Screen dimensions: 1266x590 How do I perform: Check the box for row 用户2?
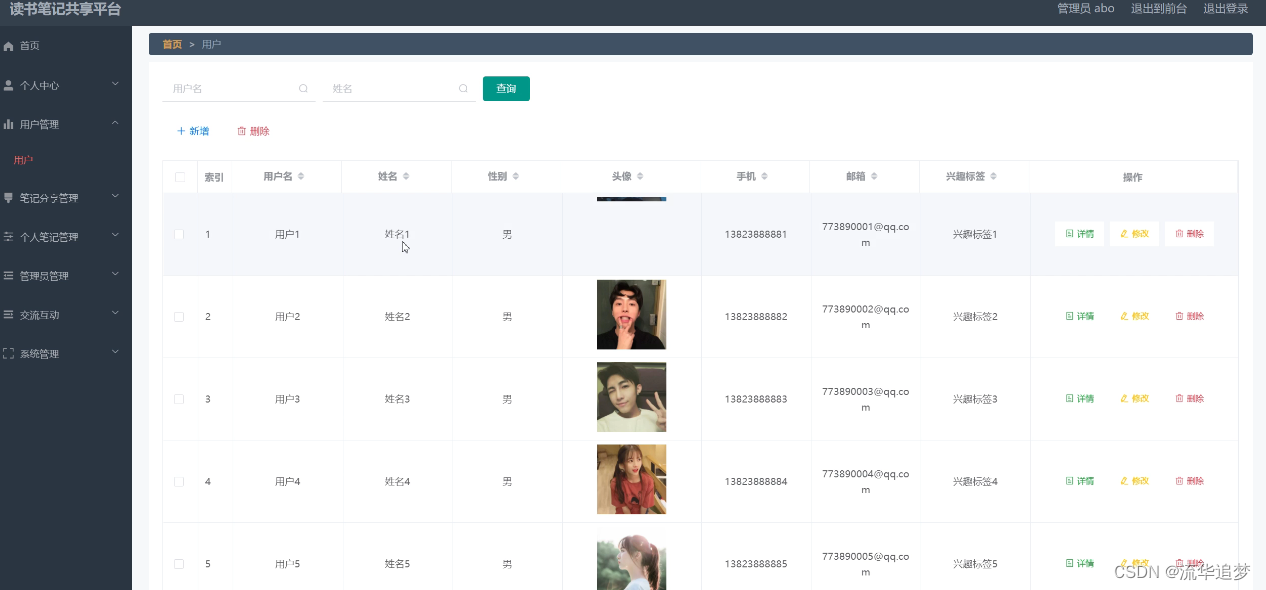[179, 316]
